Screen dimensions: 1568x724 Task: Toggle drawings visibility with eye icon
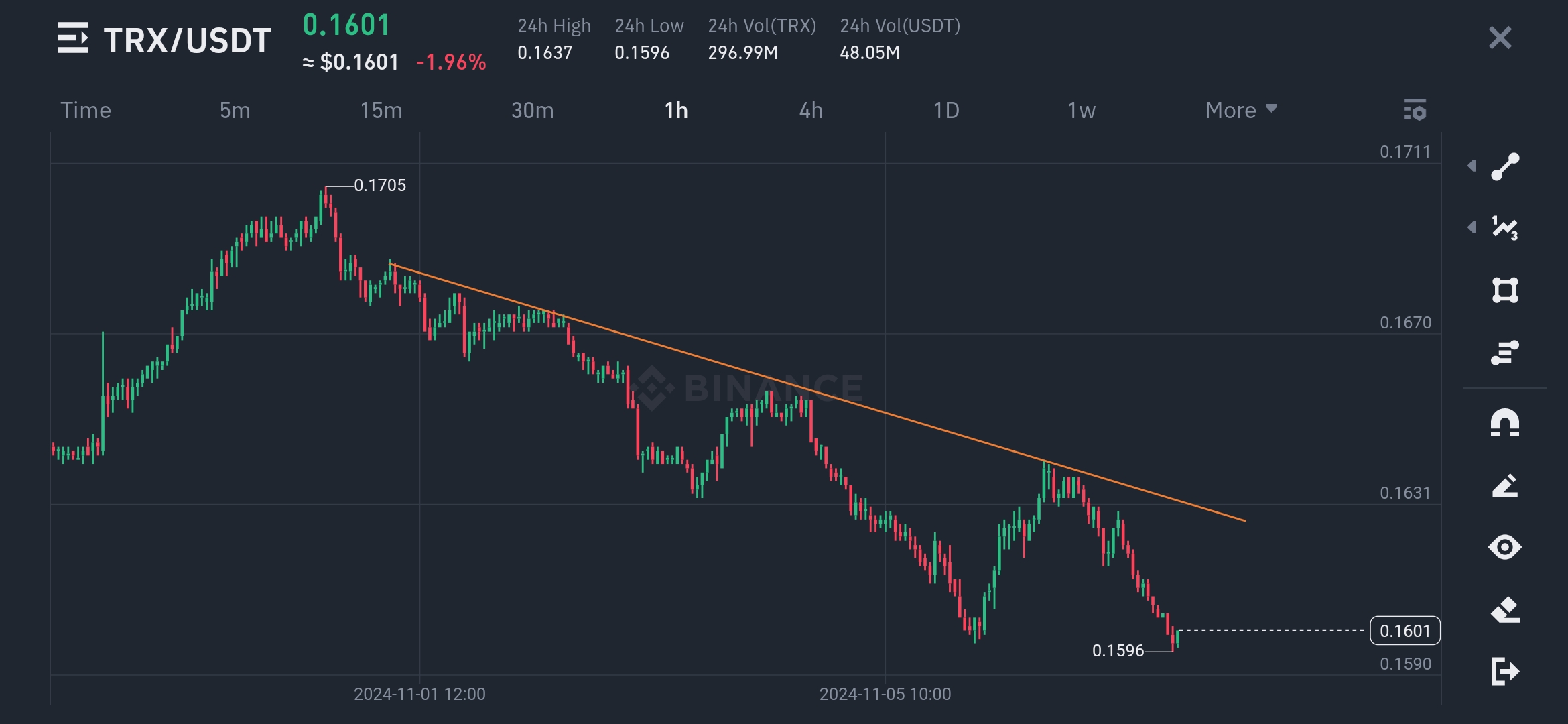tap(1505, 547)
